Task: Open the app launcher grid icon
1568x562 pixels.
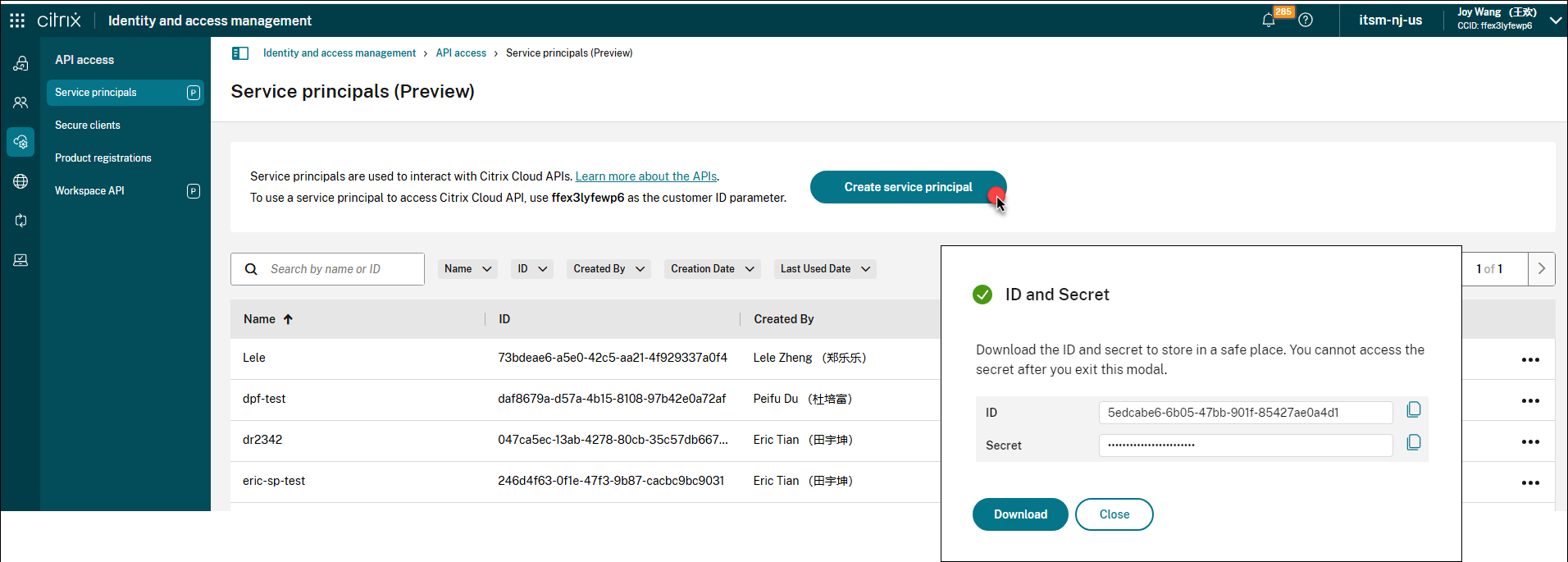Action: (x=17, y=21)
